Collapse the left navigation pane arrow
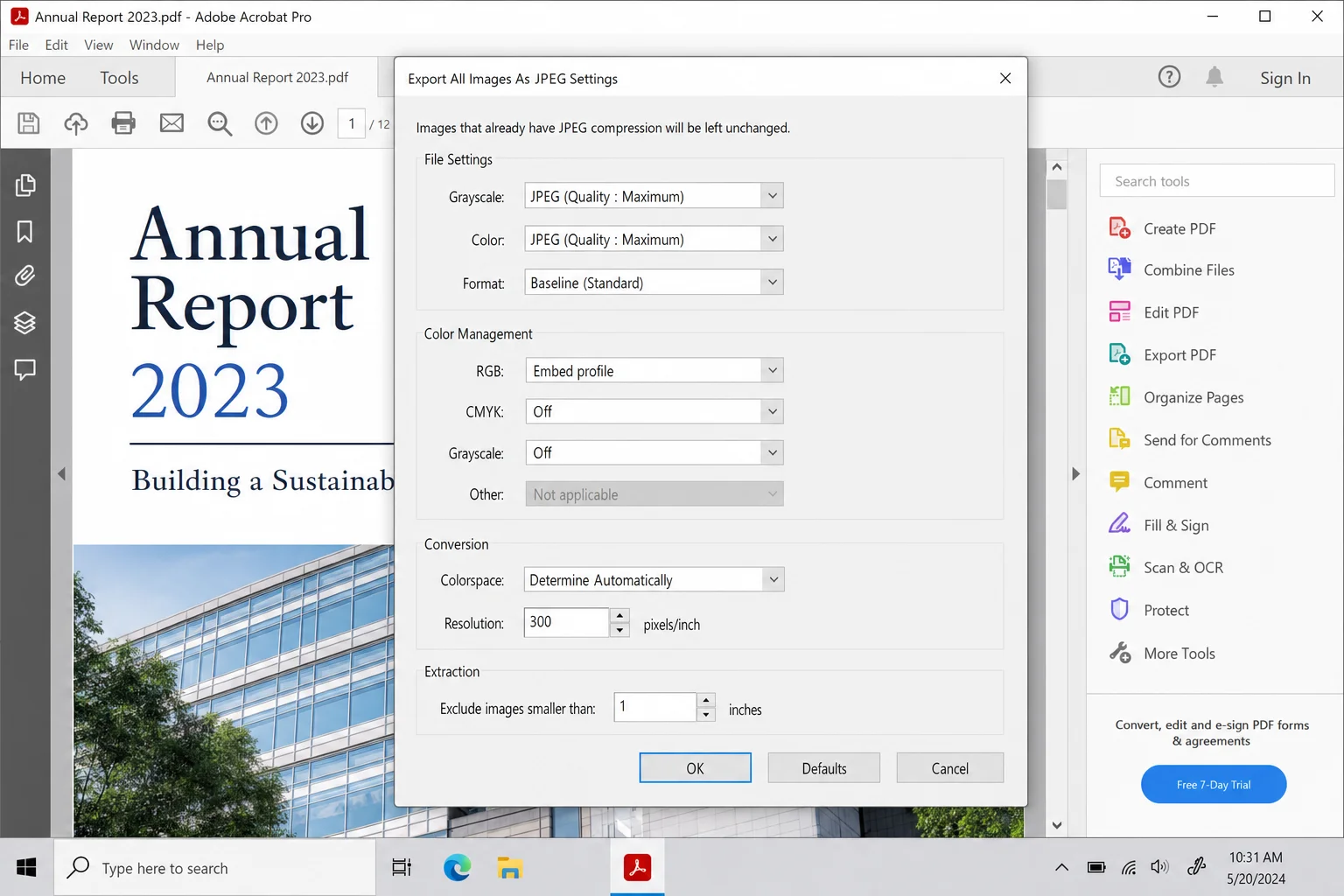The image size is (1344, 896). click(61, 474)
